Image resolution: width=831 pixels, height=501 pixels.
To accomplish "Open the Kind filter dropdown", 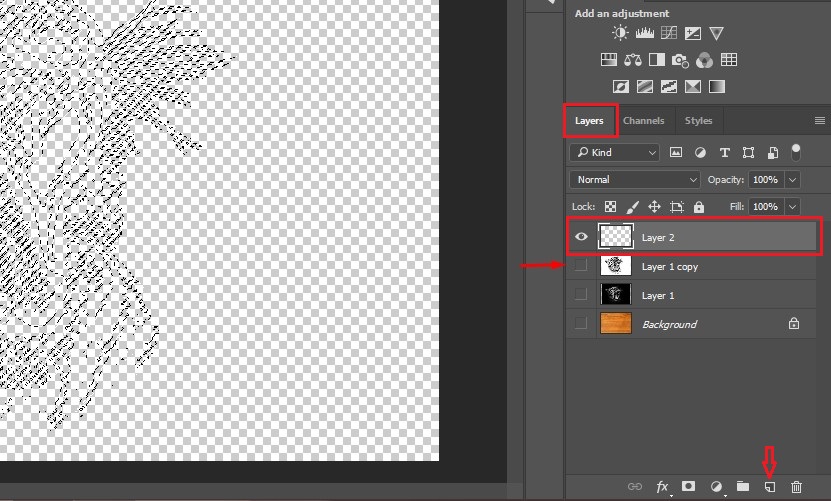I will [x=615, y=153].
